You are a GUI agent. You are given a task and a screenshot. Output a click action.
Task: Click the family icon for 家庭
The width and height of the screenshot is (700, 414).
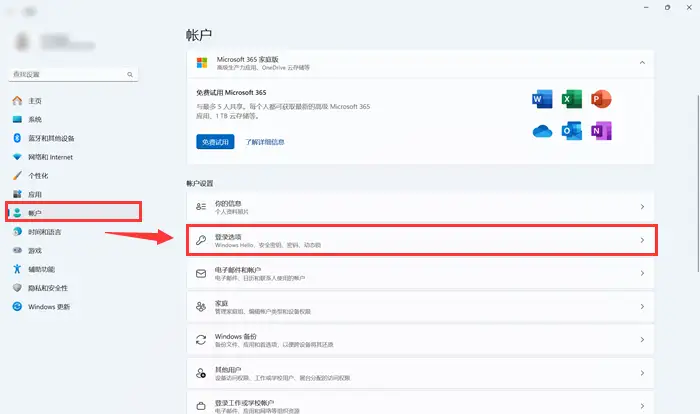201,306
